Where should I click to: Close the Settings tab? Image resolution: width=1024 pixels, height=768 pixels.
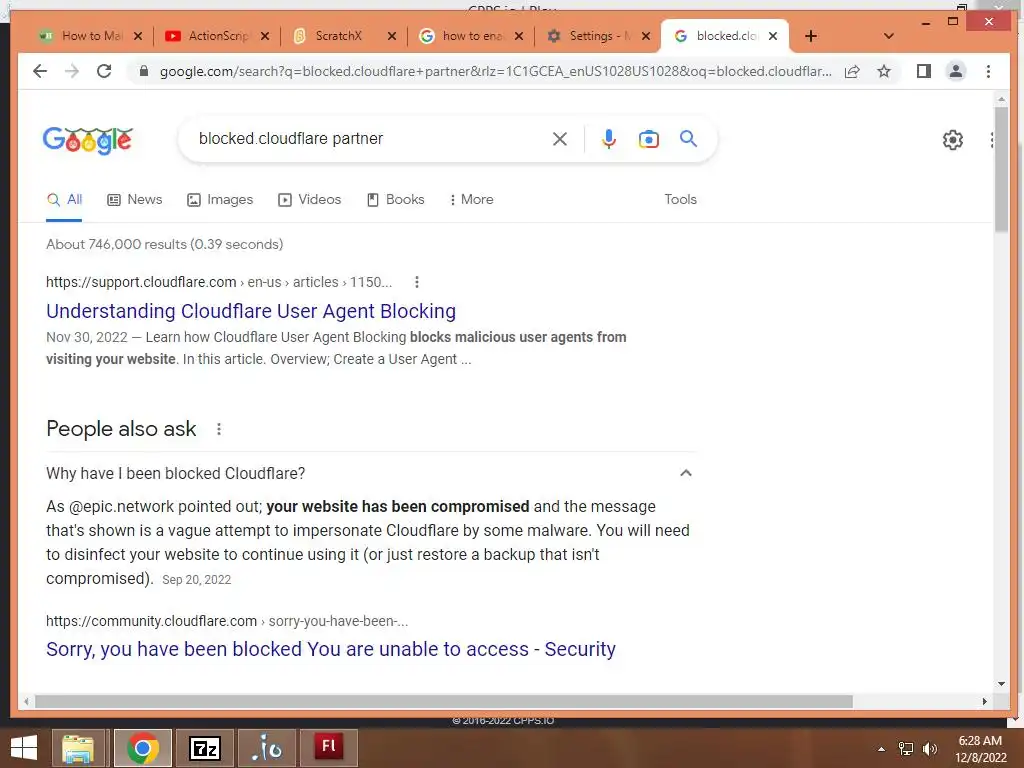(645, 36)
